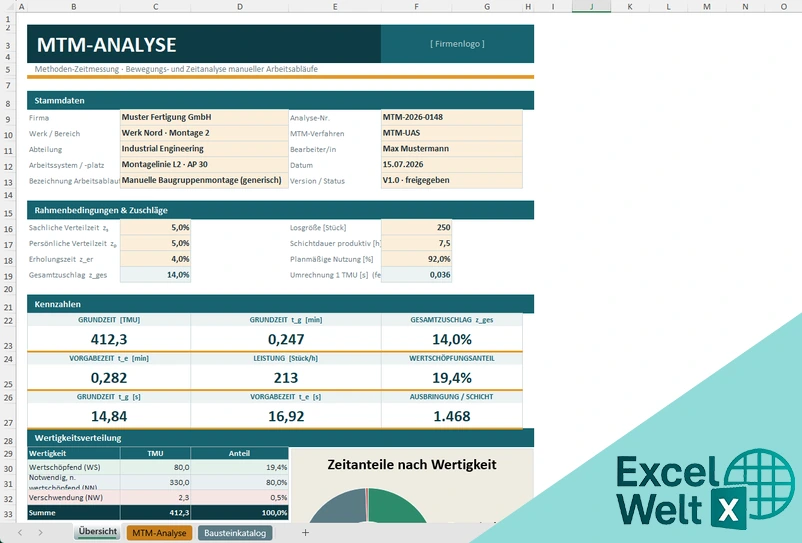
Task: Click chart title Zeitanteile nach Wertigkeit
Action: pos(412,464)
